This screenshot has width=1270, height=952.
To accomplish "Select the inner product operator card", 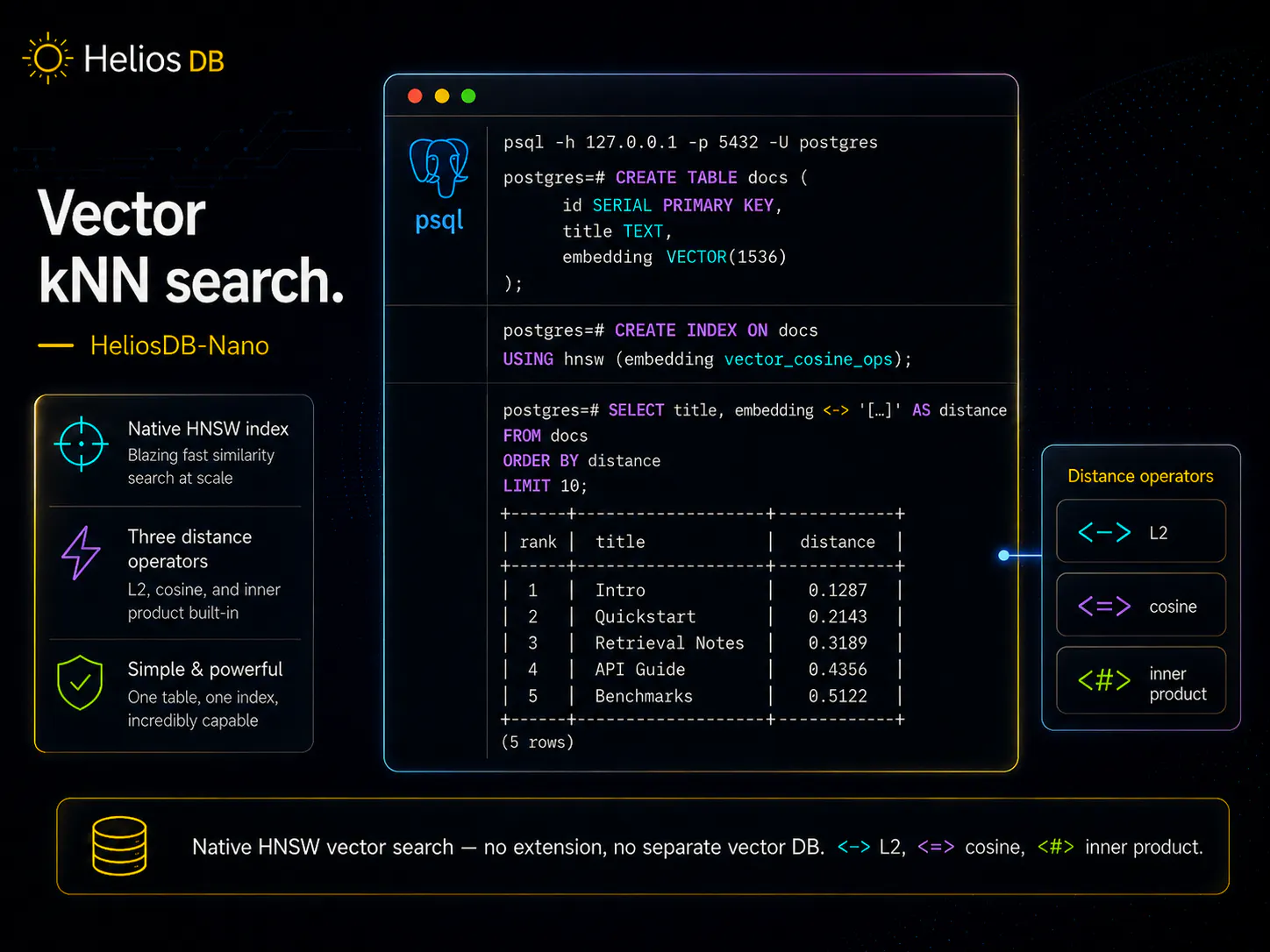I will tap(1141, 680).
